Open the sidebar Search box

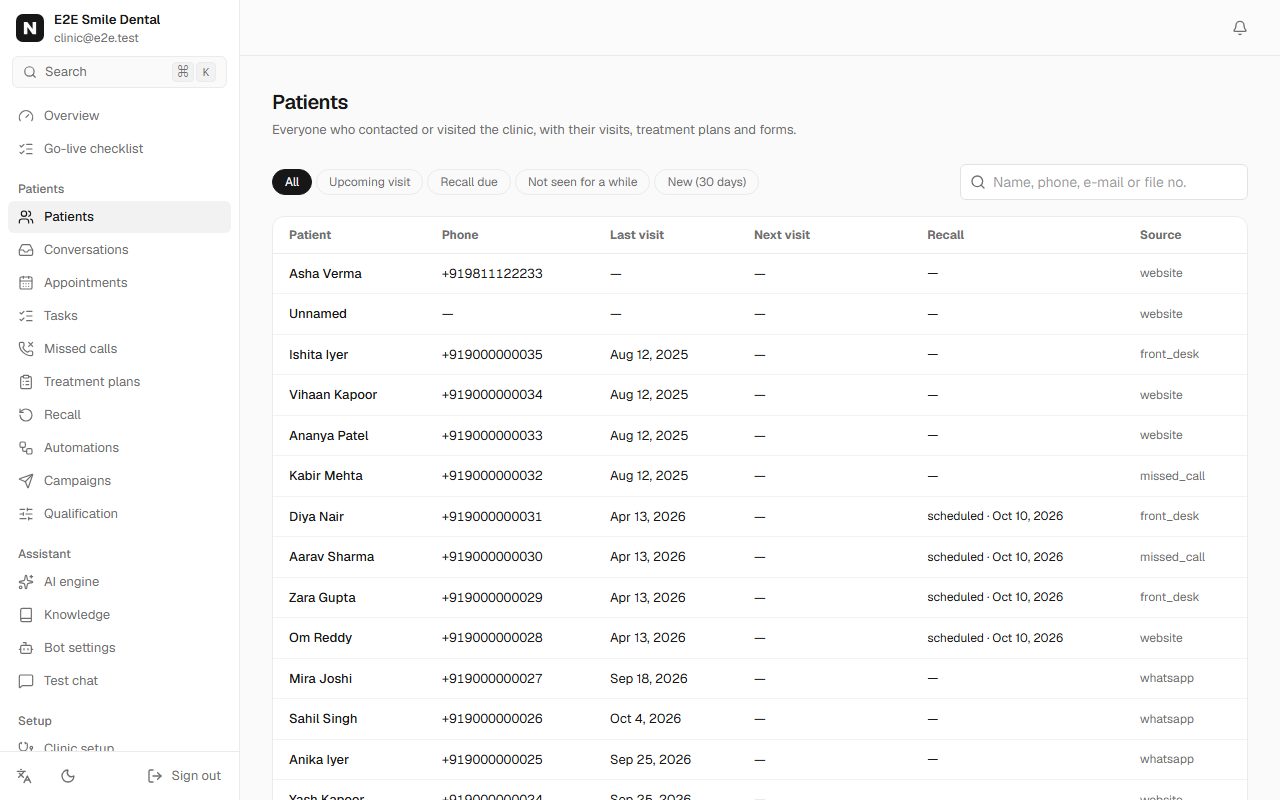[x=119, y=72]
